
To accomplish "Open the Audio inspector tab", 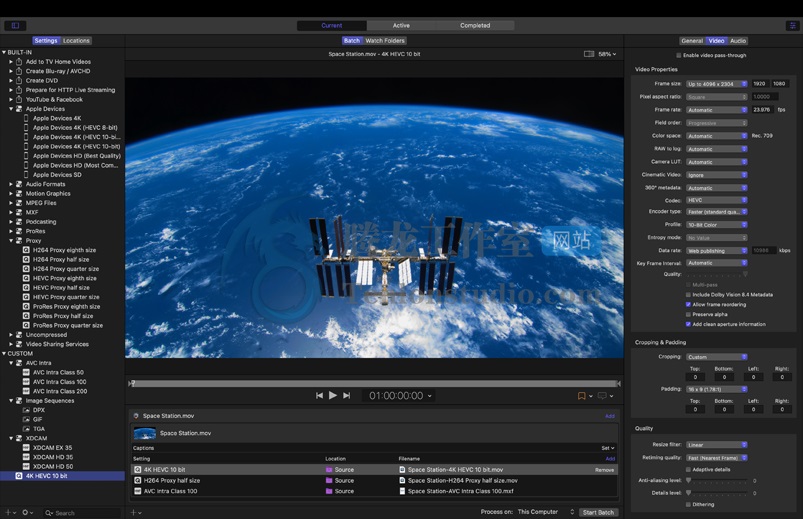I will tap(738, 40).
